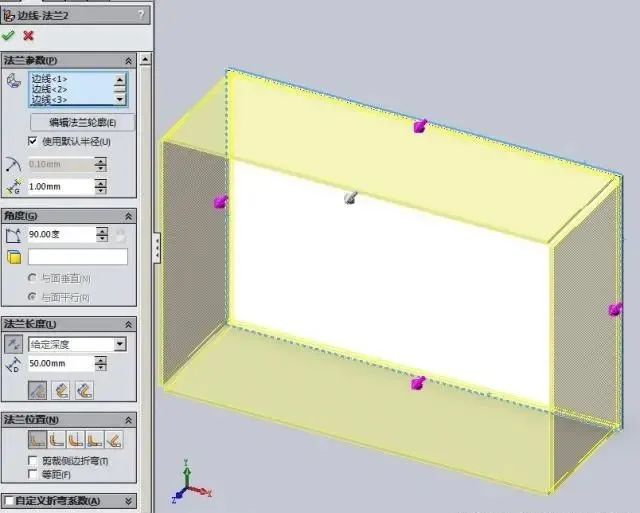Screen dimensions: 640x513
Task: Click the XYZ coordinate triad
Action: pos(191,481)
